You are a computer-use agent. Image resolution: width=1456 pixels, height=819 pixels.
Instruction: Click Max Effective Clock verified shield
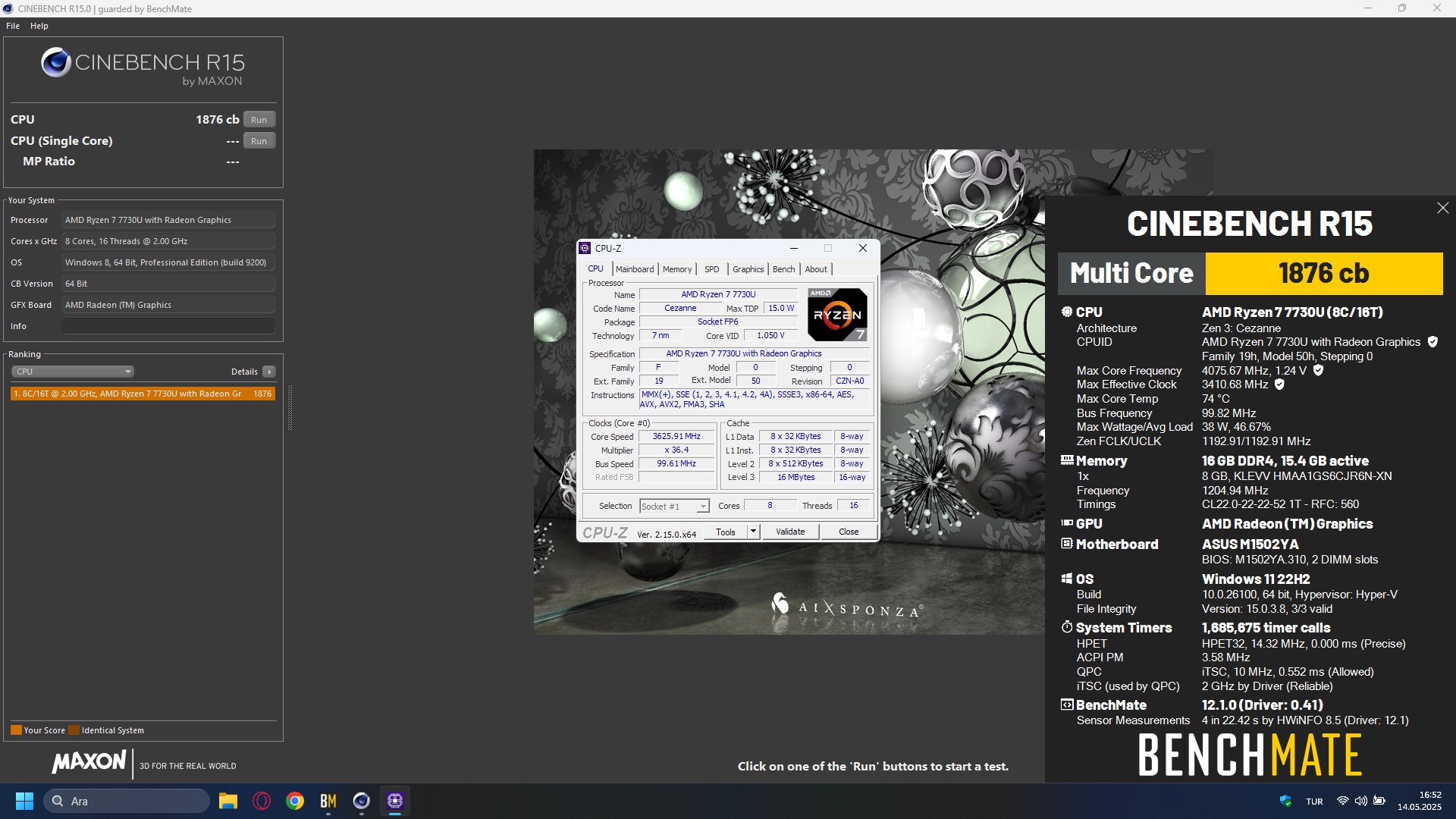[x=1279, y=384]
